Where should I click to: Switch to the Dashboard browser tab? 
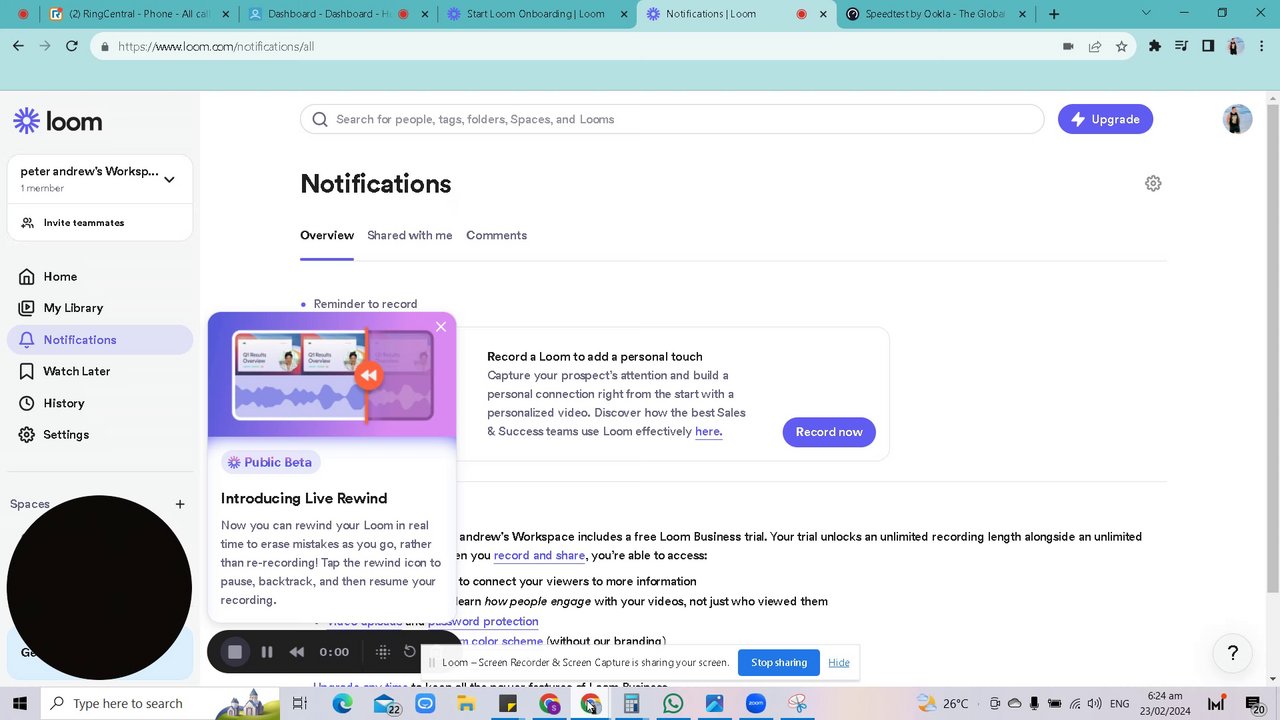[337, 14]
